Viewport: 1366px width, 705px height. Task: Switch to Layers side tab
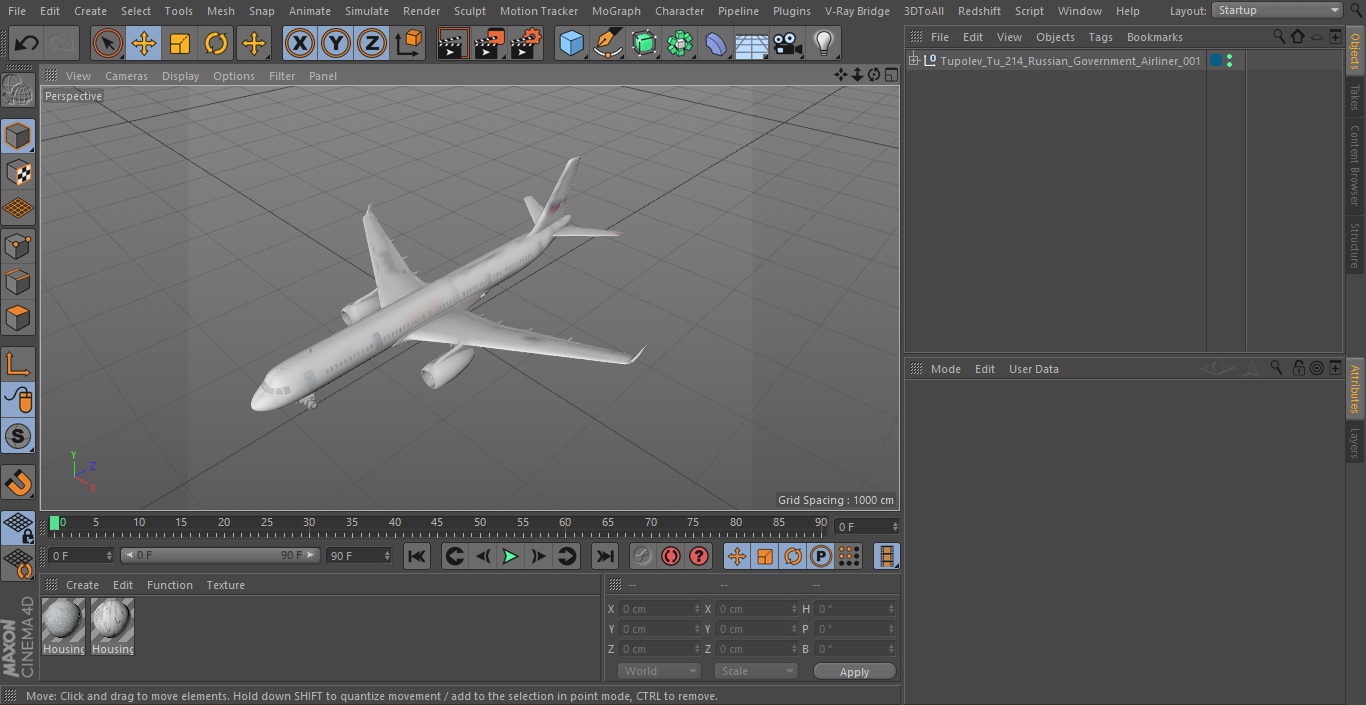1355,443
